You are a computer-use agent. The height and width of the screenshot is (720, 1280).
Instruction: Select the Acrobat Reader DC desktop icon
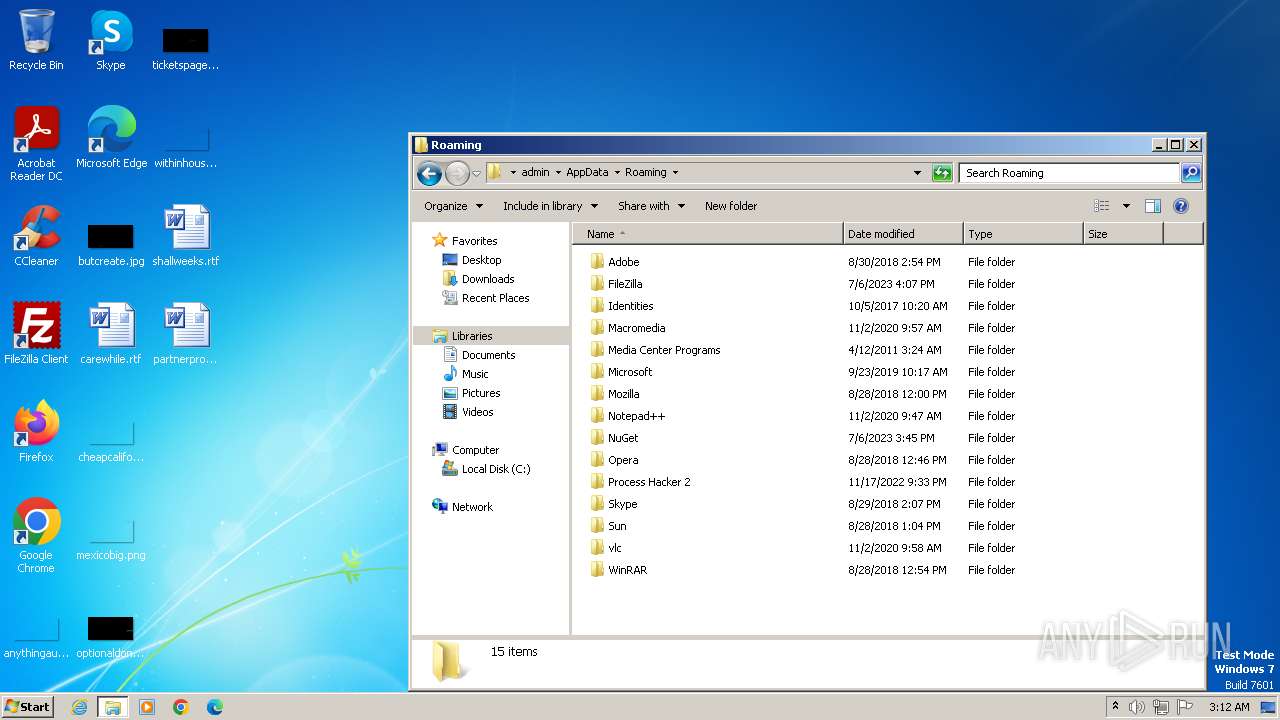(36, 144)
